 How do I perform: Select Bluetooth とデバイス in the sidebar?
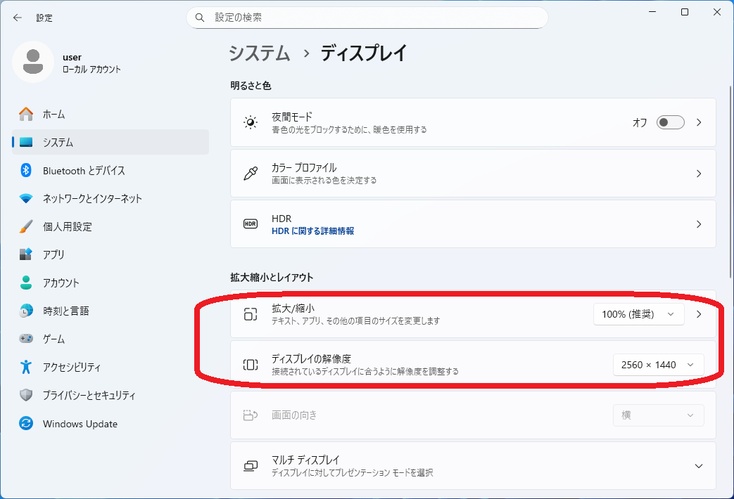[x=83, y=170]
